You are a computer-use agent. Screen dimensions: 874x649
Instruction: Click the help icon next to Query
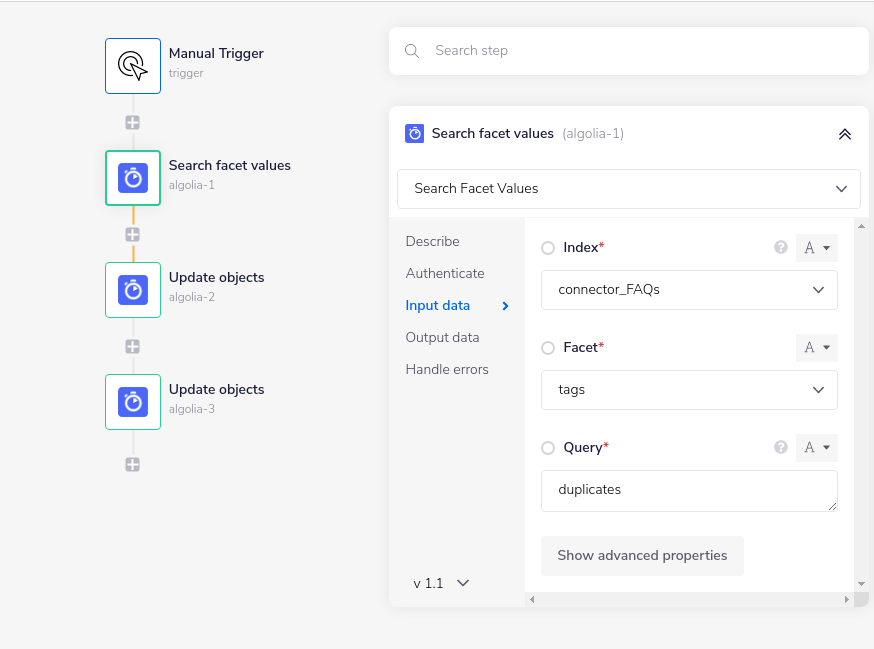click(x=781, y=448)
